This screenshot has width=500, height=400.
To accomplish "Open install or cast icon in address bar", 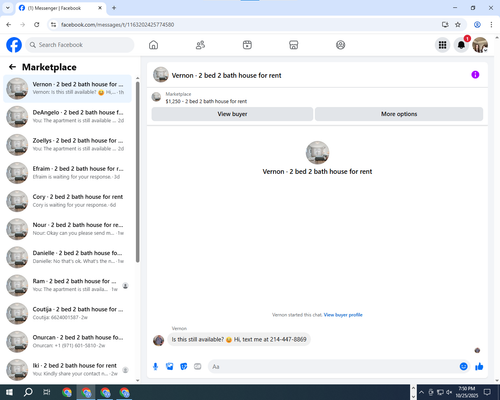I will 445,25.
